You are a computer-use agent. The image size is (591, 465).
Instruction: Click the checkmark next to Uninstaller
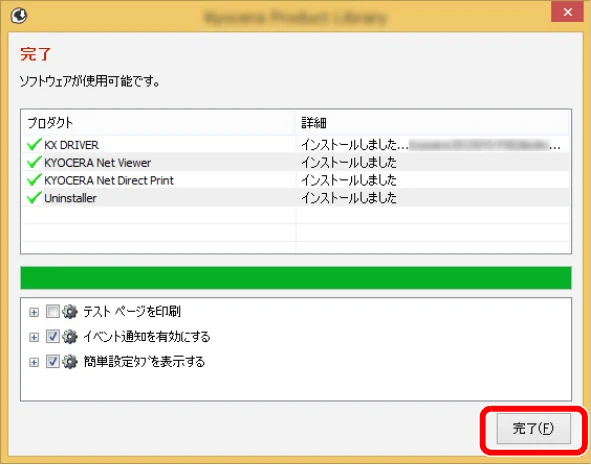[x=34, y=197]
